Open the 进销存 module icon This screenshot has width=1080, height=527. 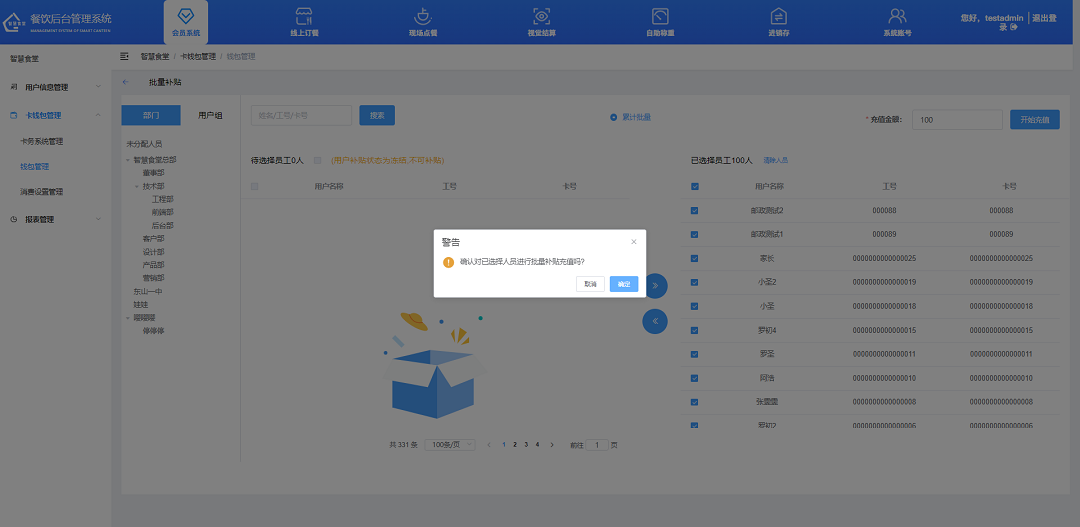pyautogui.click(x=778, y=17)
